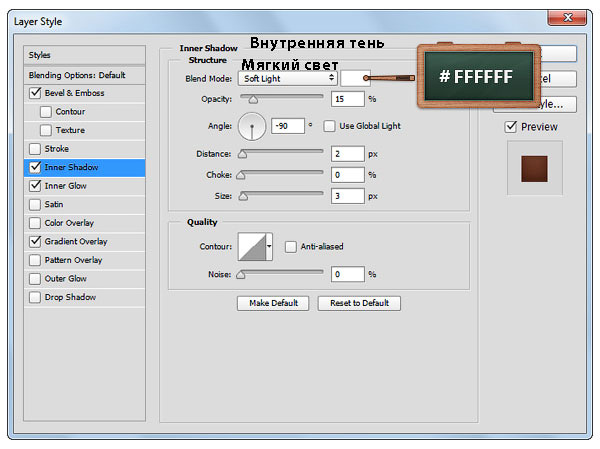Enable Anti-aliased contour option

[291, 247]
